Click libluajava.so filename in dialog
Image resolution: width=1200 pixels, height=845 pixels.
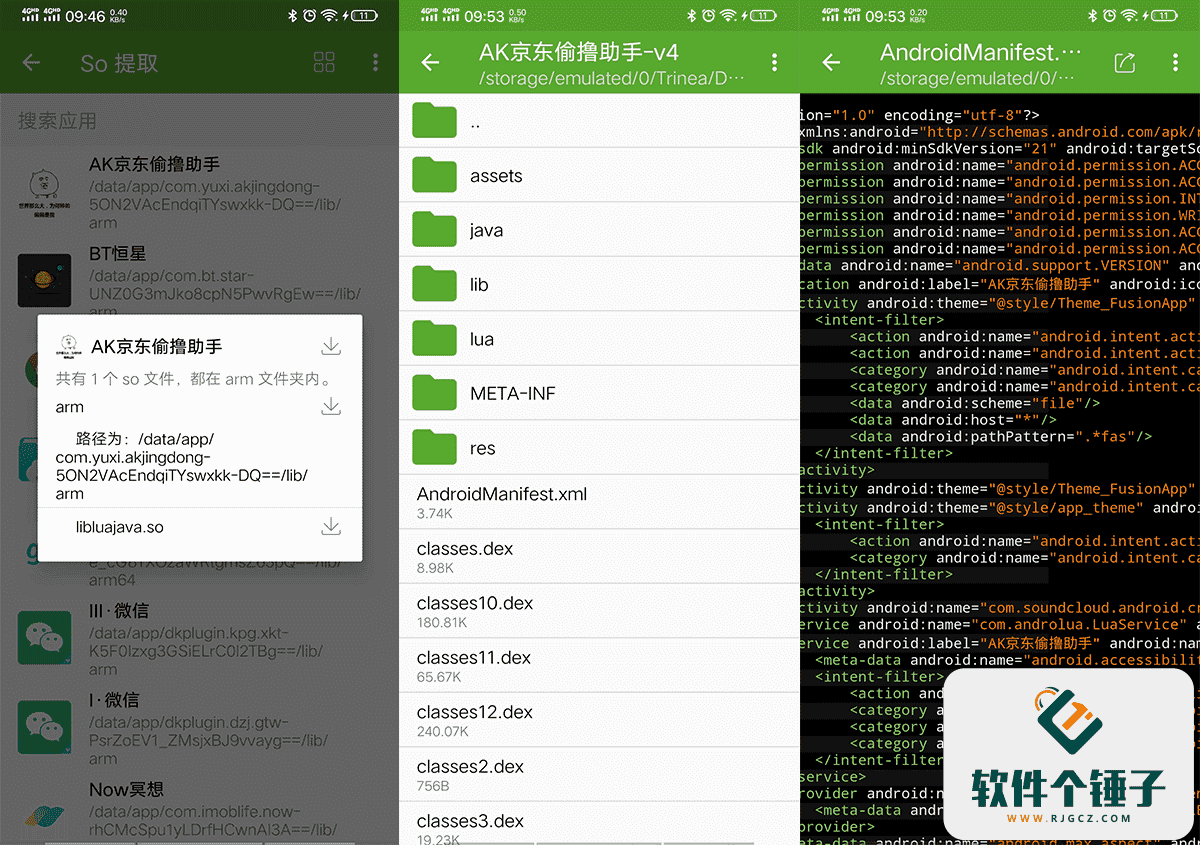click(x=119, y=527)
